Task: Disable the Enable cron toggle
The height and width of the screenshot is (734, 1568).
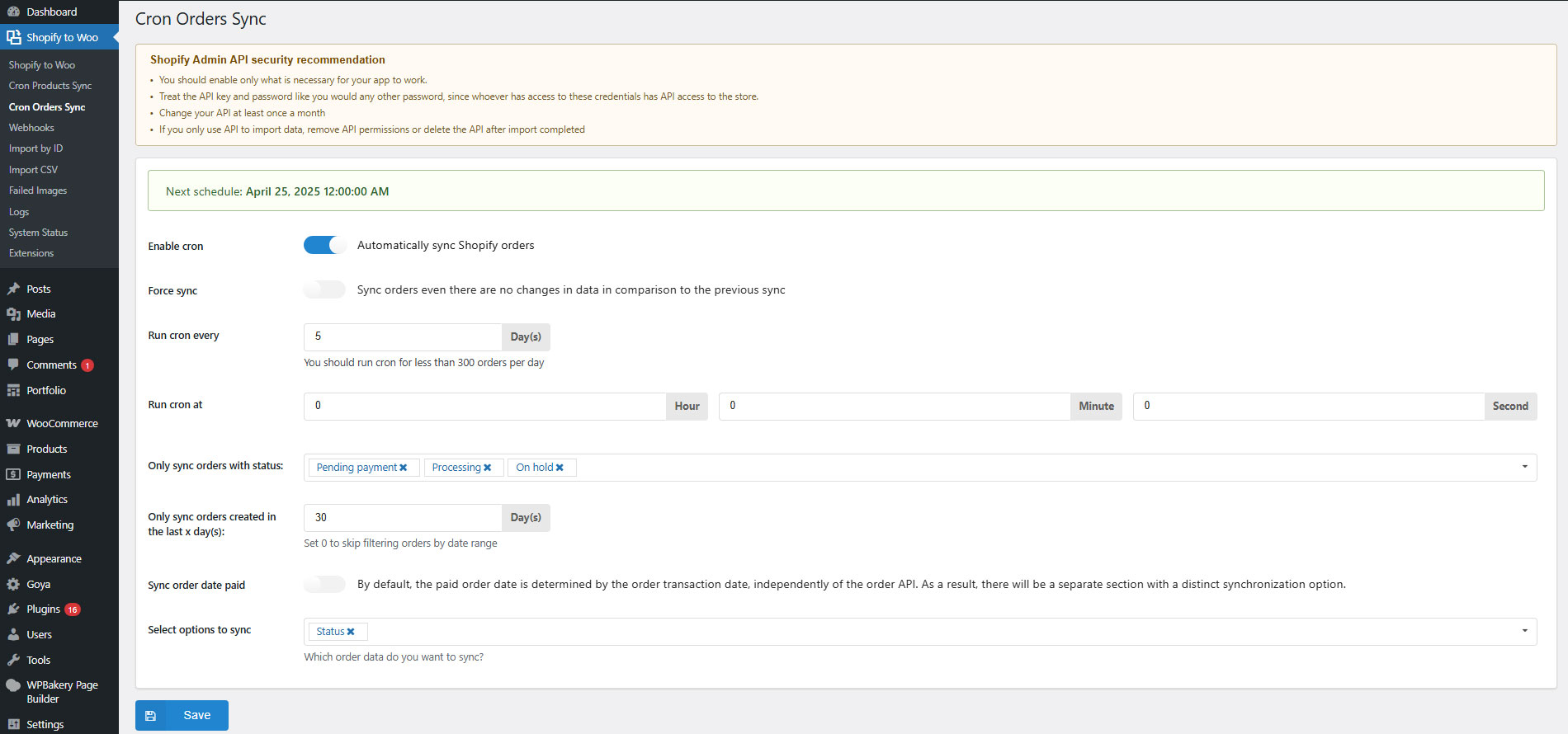Action: point(324,245)
